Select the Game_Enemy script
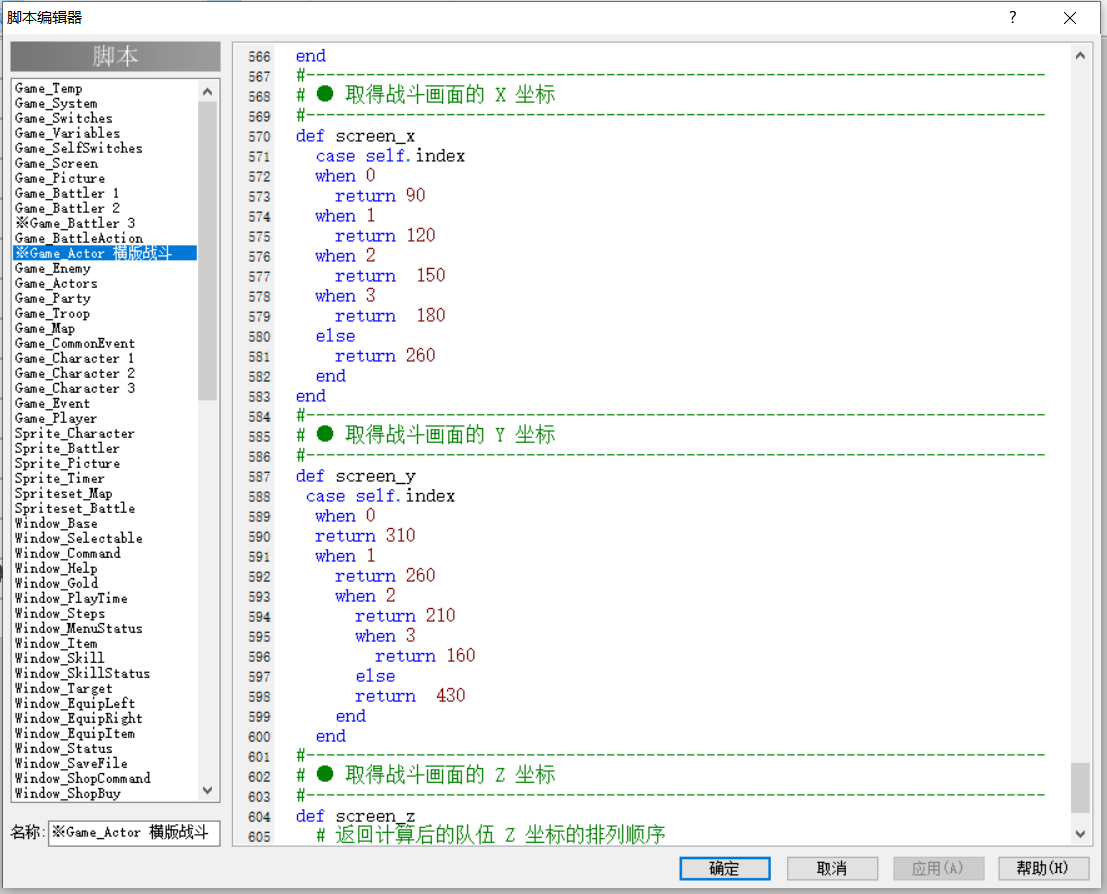Image resolution: width=1107 pixels, height=894 pixels. coord(53,268)
